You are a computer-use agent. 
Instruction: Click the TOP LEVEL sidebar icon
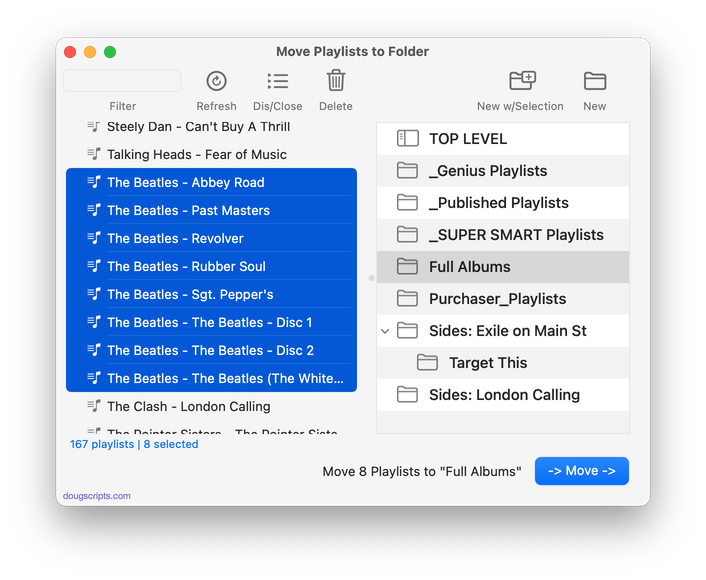pos(407,138)
